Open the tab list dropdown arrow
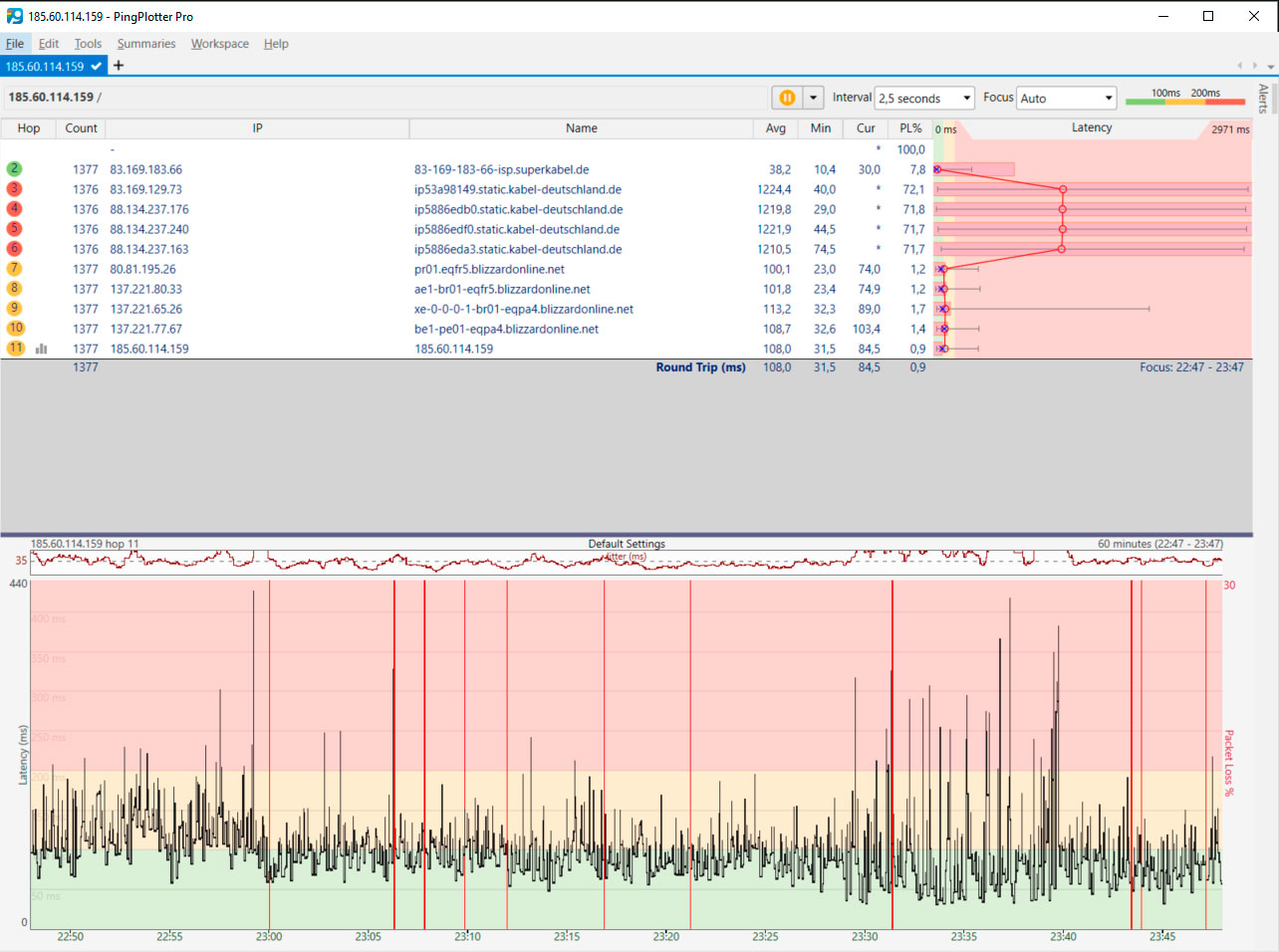The image size is (1279, 952). pyautogui.click(x=1271, y=66)
